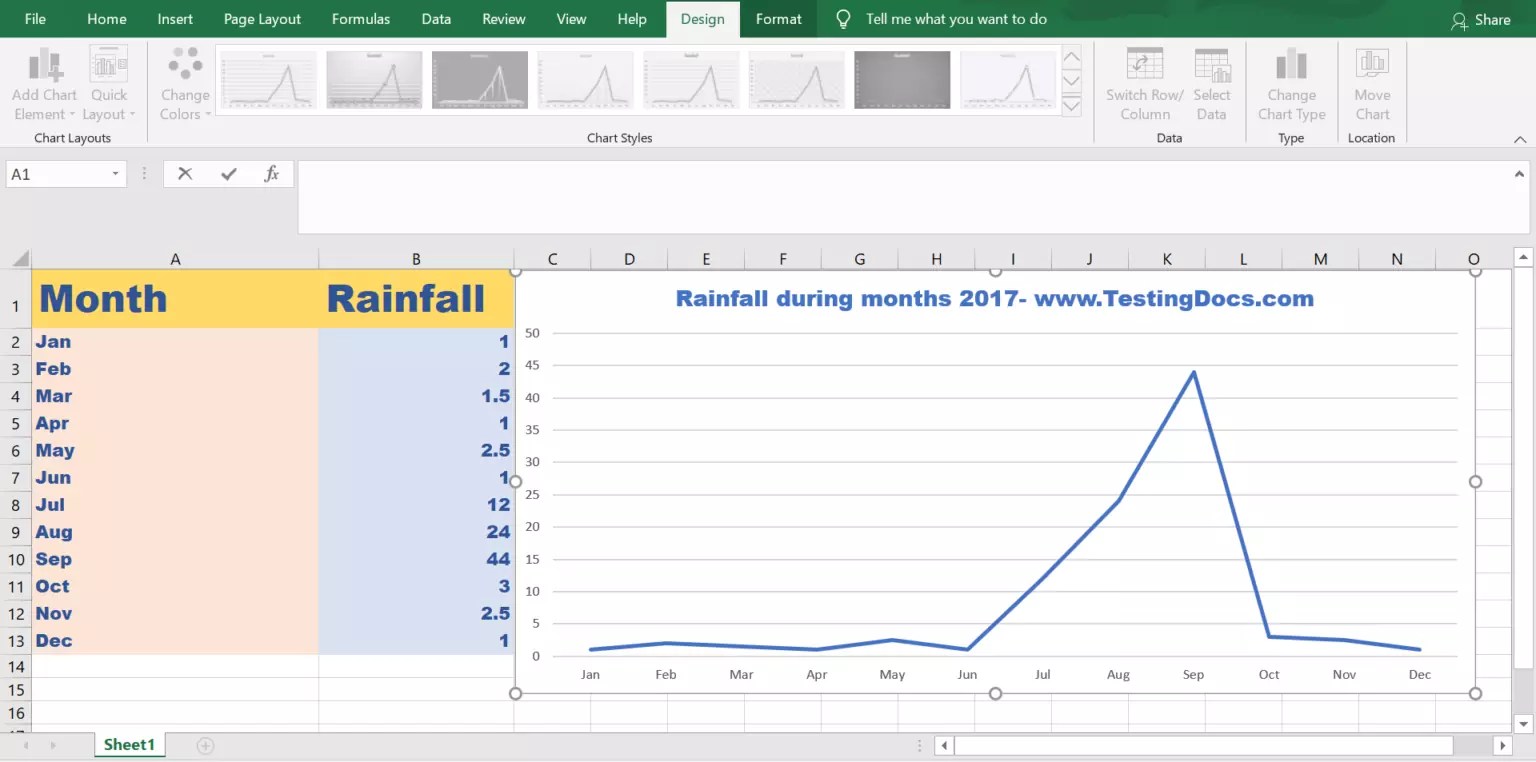Image resolution: width=1536 pixels, height=762 pixels.
Task: Switch to the Format tab
Action: point(778,18)
